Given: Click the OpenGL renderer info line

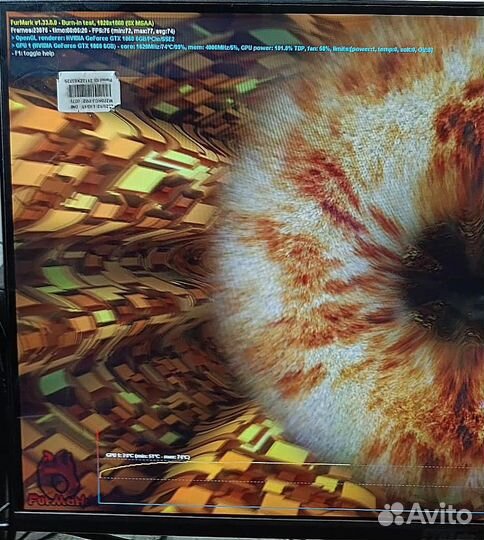Looking at the screenshot, I should pyautogui.click(x=93, y=39).
